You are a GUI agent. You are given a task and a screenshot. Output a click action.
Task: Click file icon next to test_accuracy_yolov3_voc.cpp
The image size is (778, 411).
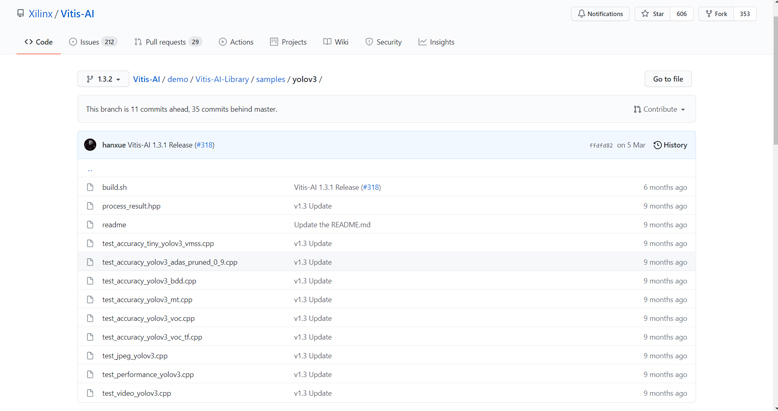(x=90, y=318)
